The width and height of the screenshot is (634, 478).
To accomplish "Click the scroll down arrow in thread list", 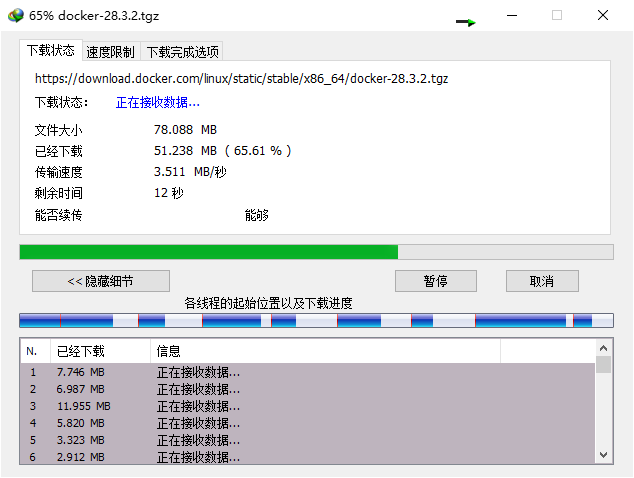I will coord(603,455).
